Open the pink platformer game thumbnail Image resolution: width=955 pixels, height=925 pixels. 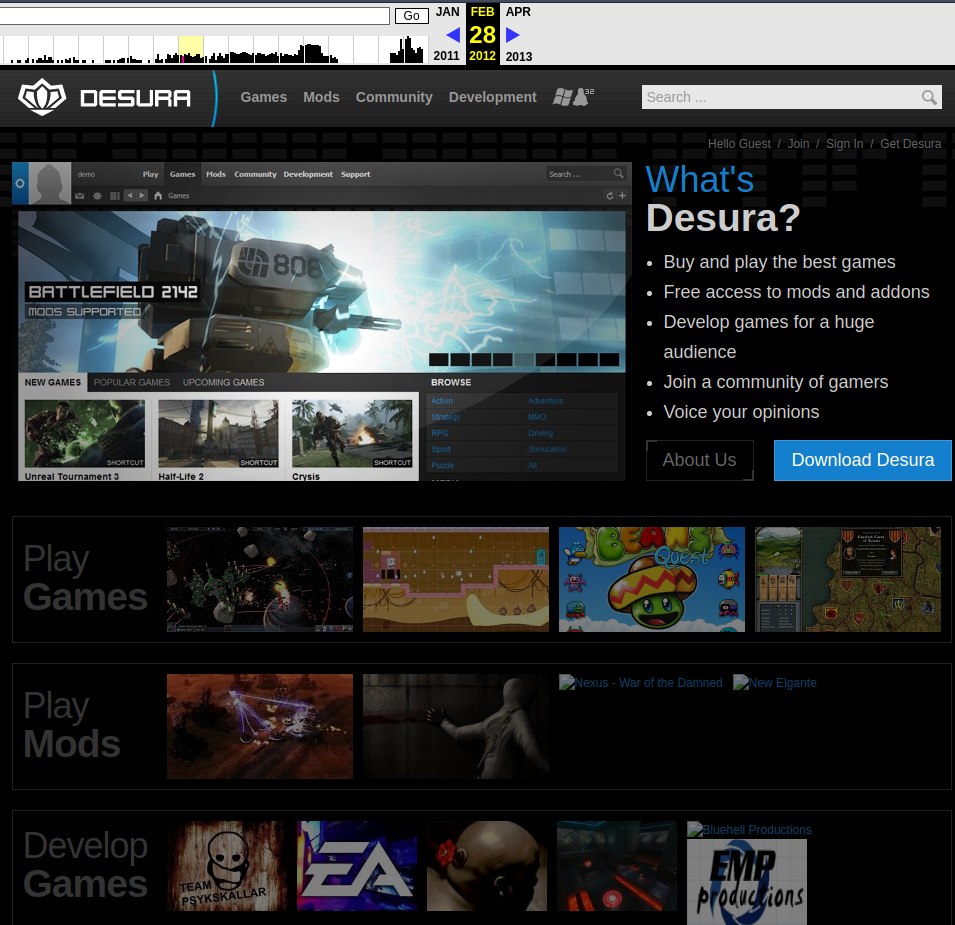pos(456,579)
